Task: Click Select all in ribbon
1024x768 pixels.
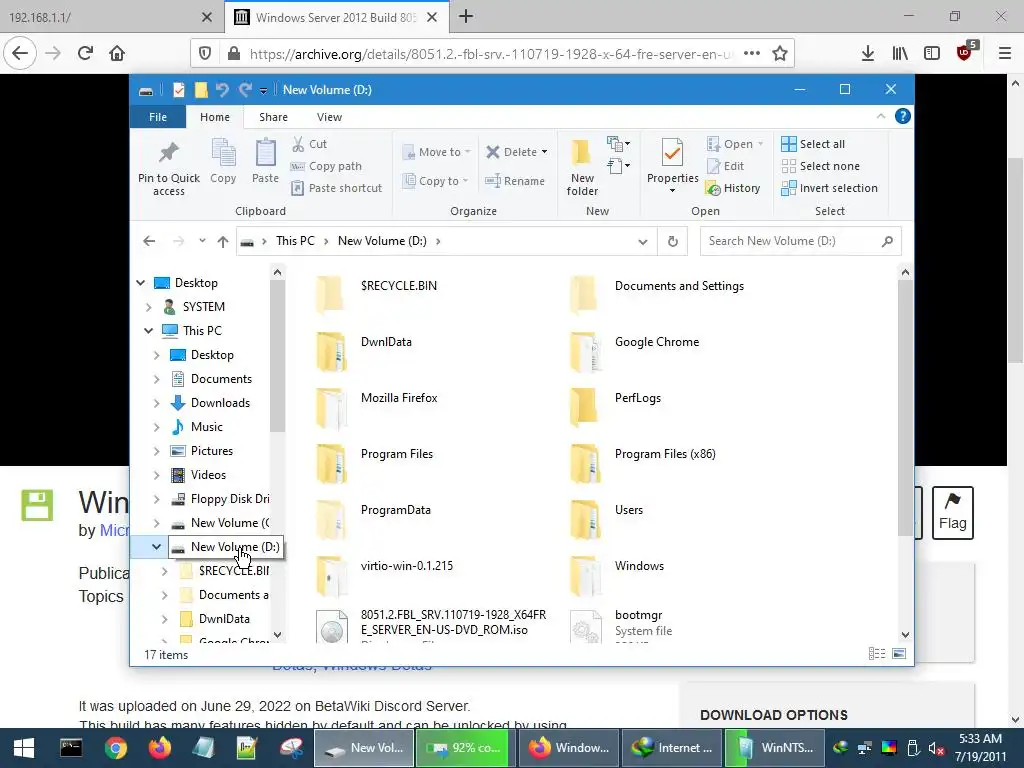Action: (813, 144)
